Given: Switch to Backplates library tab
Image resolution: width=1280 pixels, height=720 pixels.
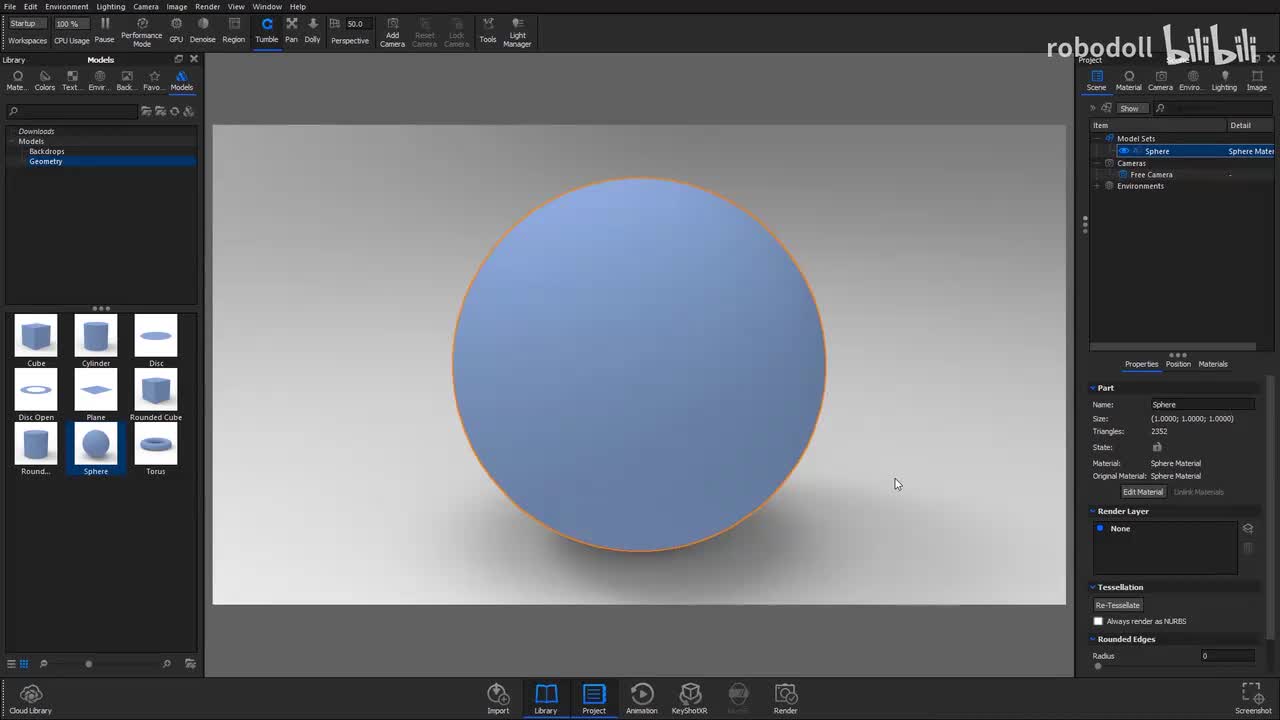Looking at the screenshot, I should click(126, 81).
